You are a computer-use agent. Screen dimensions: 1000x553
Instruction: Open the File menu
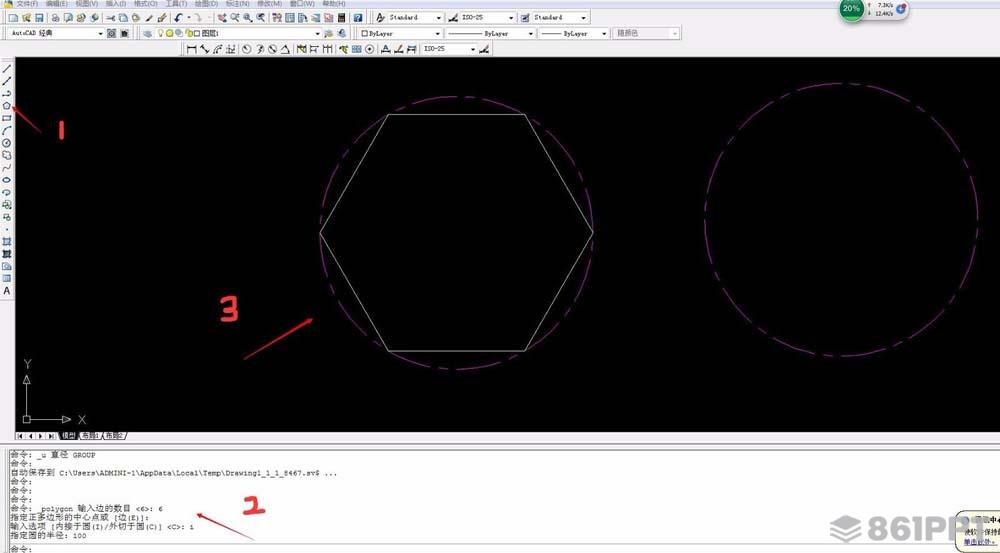coord(26,4)
